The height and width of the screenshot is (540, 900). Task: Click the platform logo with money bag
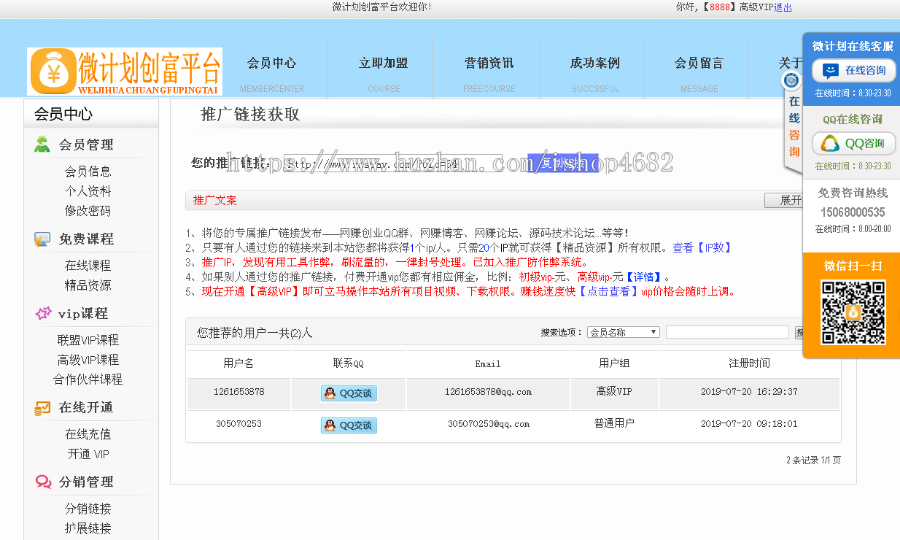(125, 71)
